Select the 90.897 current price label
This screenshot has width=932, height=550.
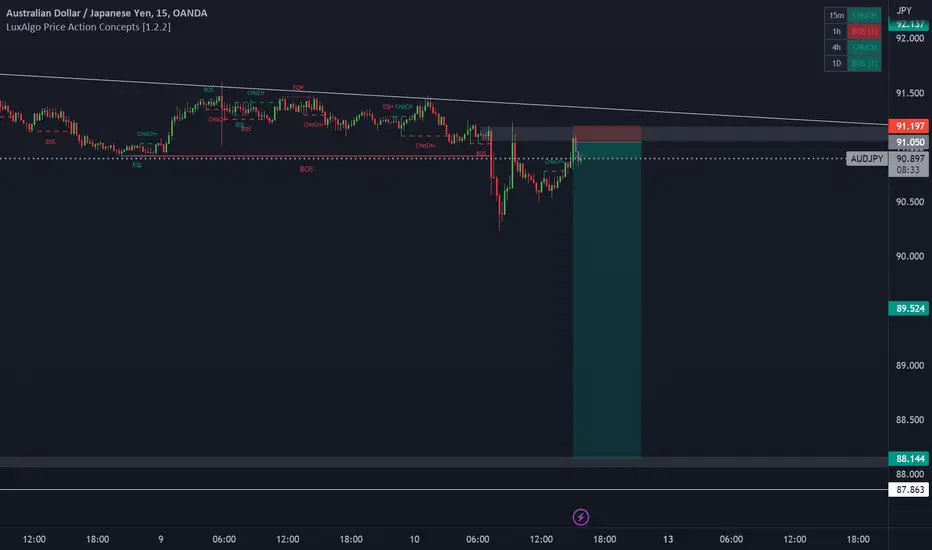pos(909,159)
